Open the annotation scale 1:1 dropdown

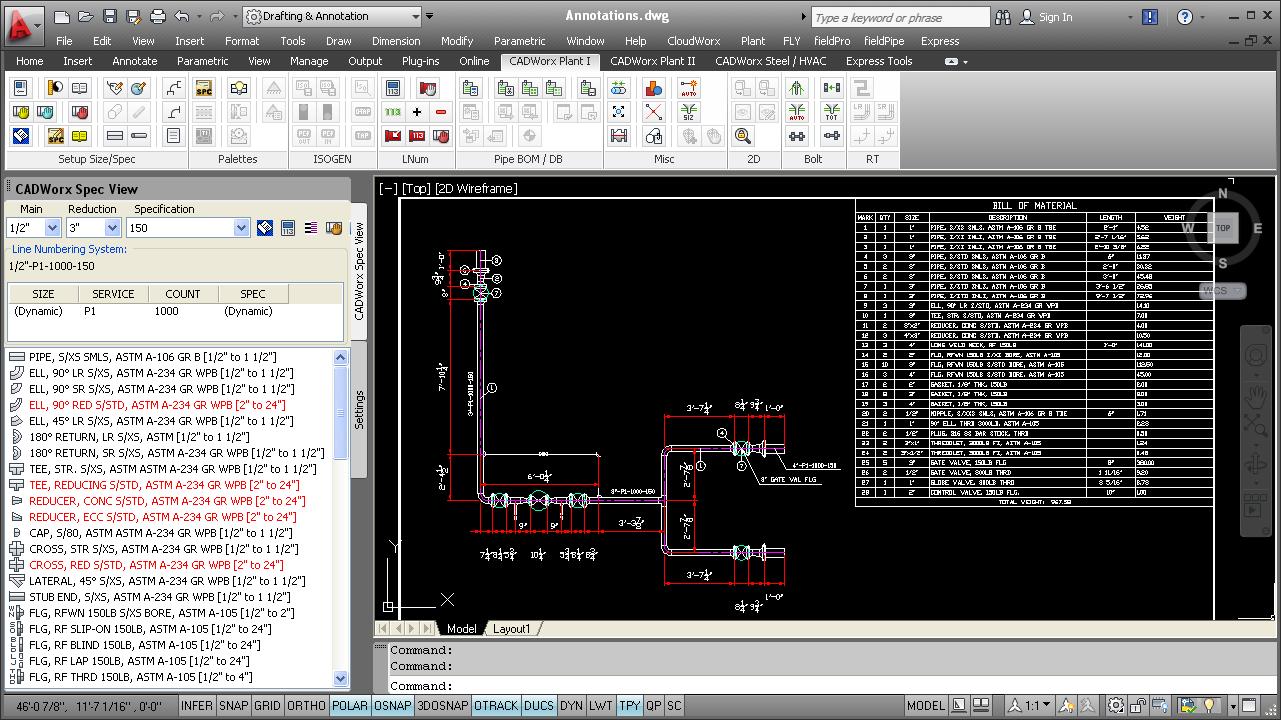1030,705
